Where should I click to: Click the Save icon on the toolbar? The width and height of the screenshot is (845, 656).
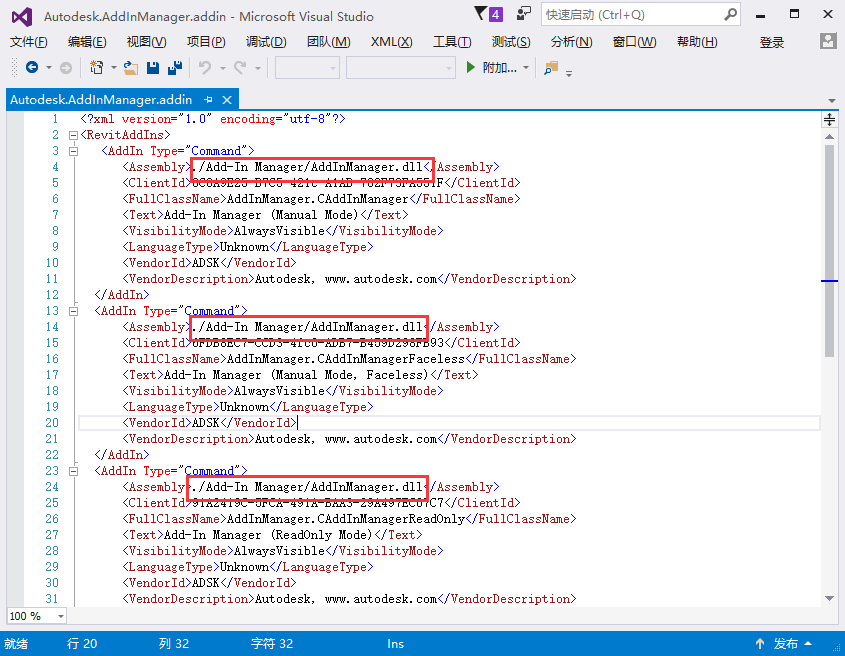(152, 69)
